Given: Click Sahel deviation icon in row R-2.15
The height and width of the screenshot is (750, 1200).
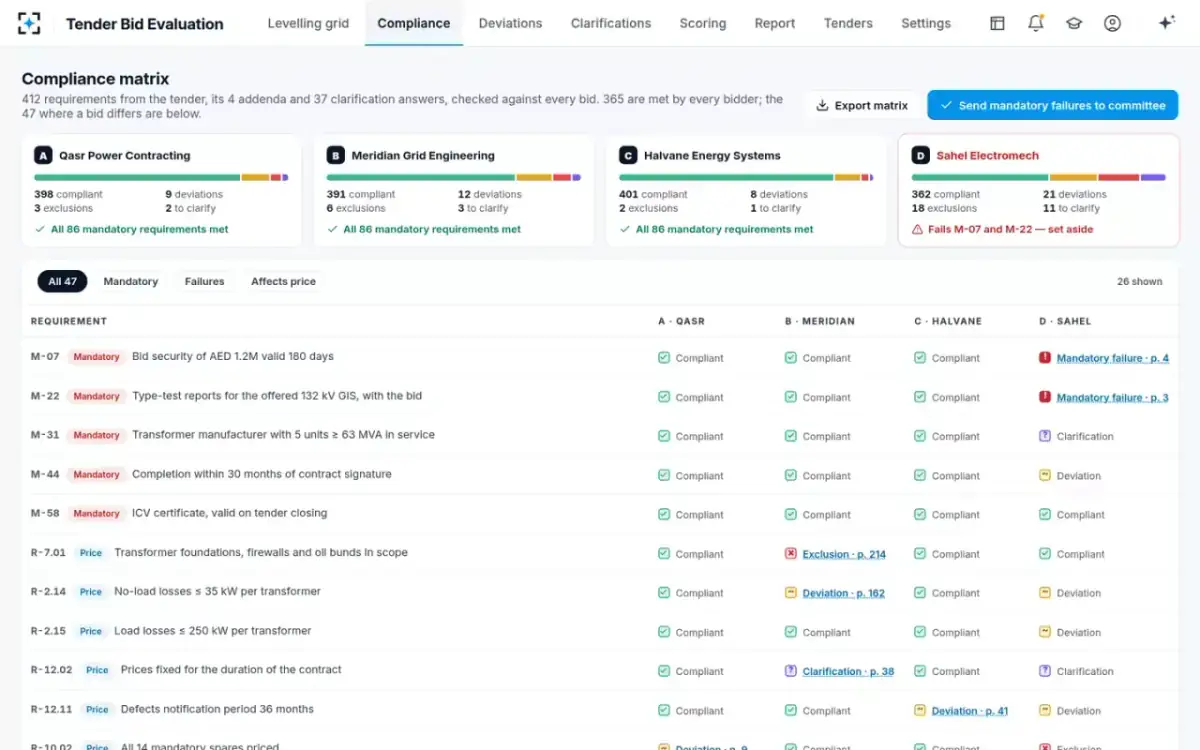Looking at the screenshot, I should (x=1045, y=632).
